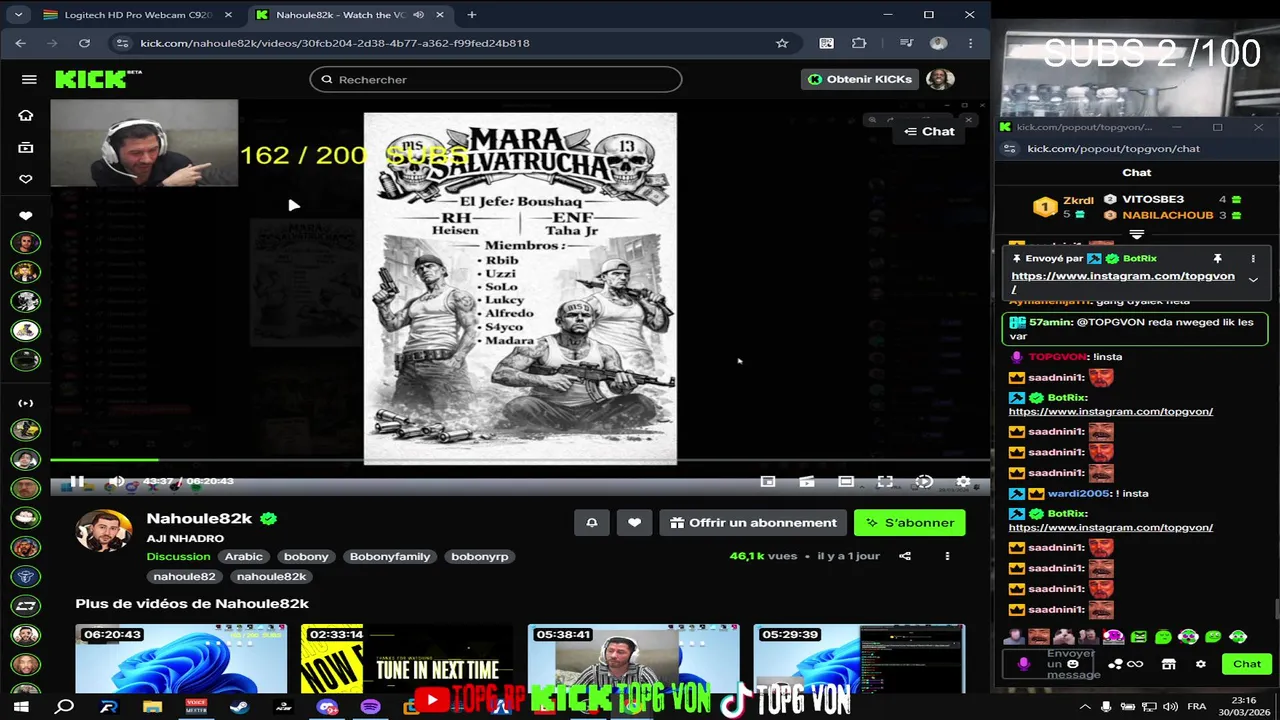
Task: Mute the video player volume
Action: click(x=116, y=481)
